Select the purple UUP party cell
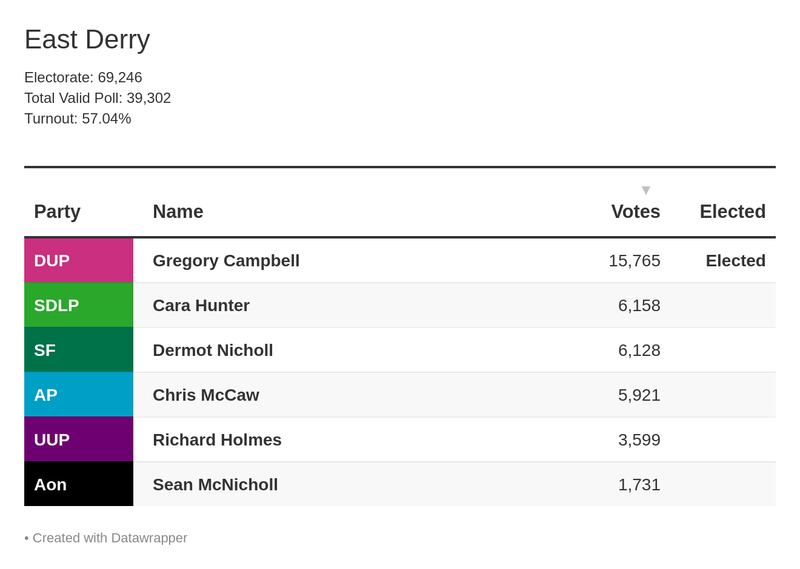Image resolution: width=800 pixels, height=569 pixels. (79, 440)
